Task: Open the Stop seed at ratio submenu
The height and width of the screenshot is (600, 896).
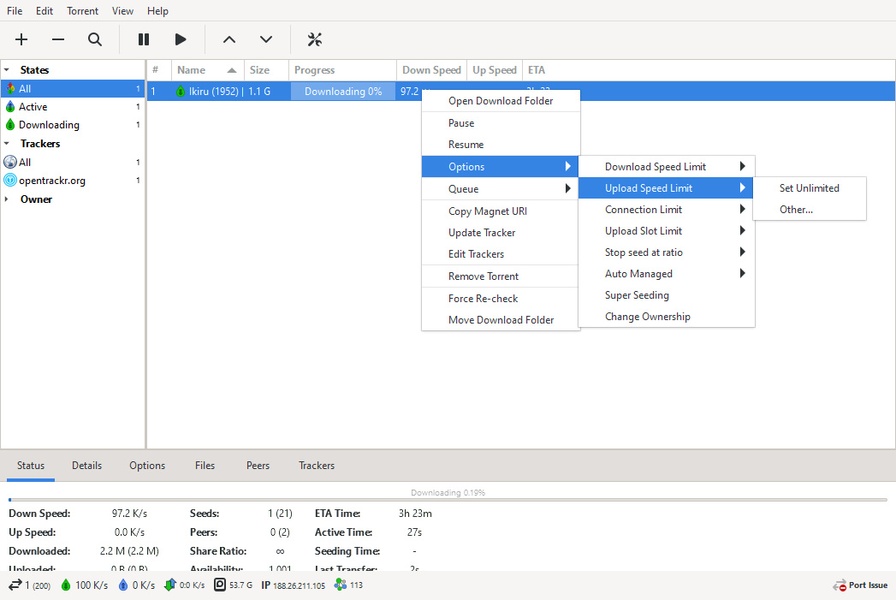Action: tap(666, 252)
